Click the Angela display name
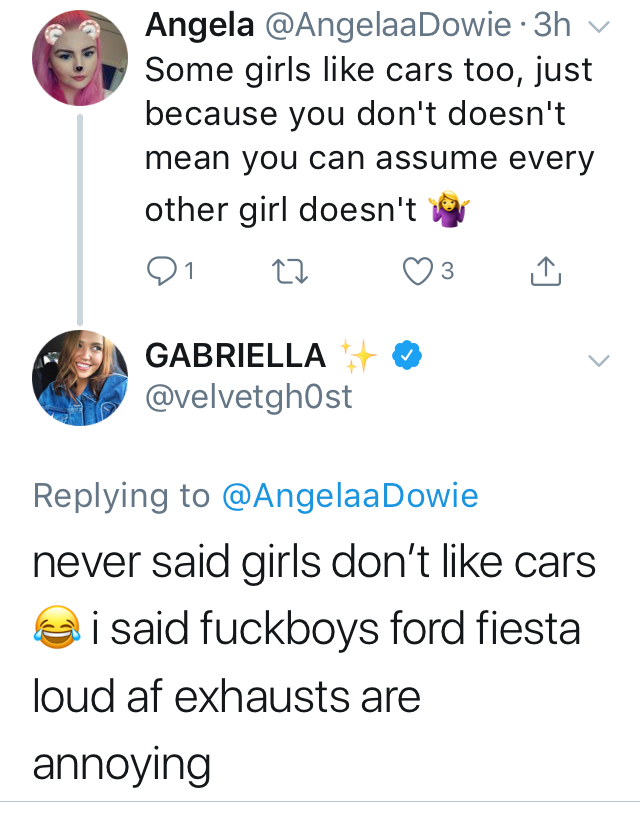Image resolution: width=640 pixels, height=815 pixels. 200,25
